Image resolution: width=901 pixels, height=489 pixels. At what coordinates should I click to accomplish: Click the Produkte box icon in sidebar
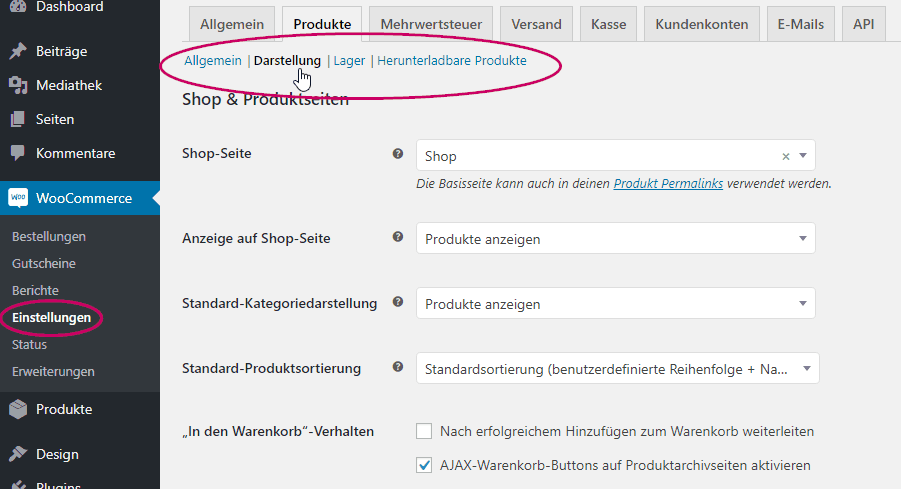point(18,409)
